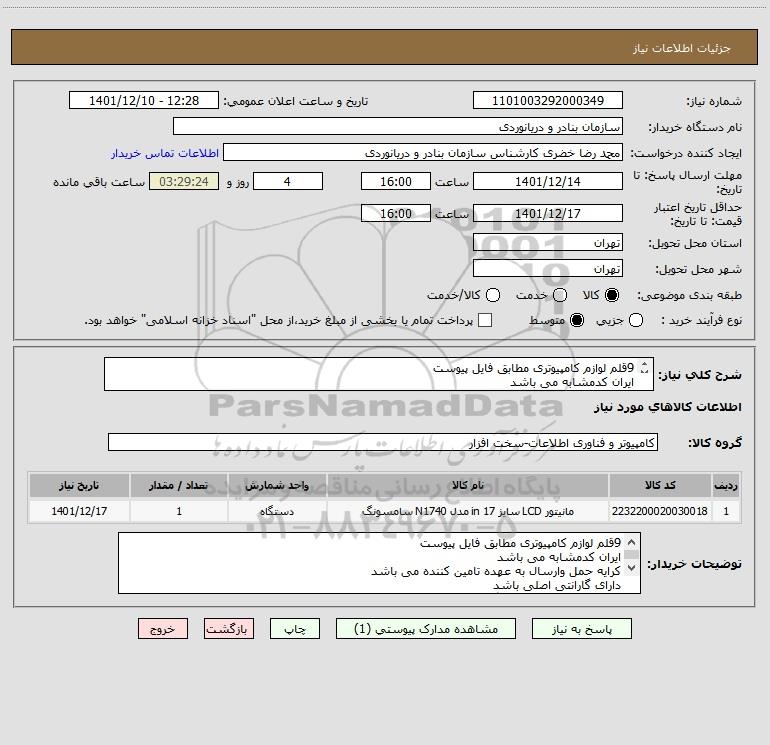Click the خروج exit button
Viewport: 770px width, 745px height.
tap(163, 629)
